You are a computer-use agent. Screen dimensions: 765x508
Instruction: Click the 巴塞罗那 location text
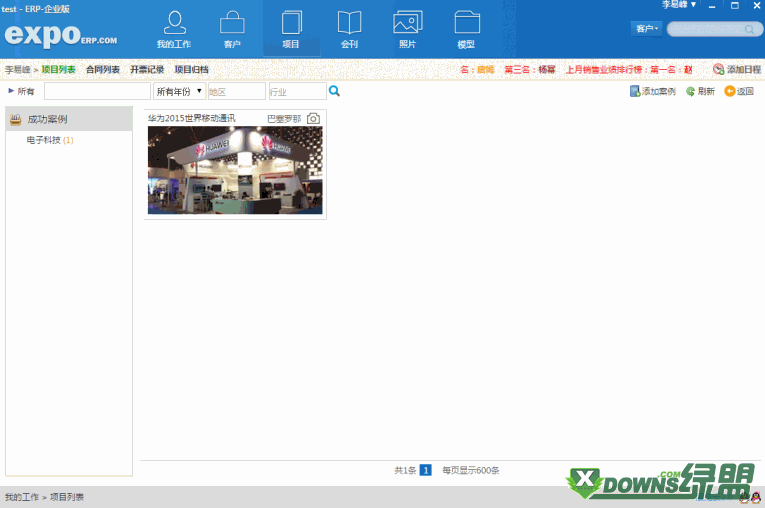coord(284,119)
